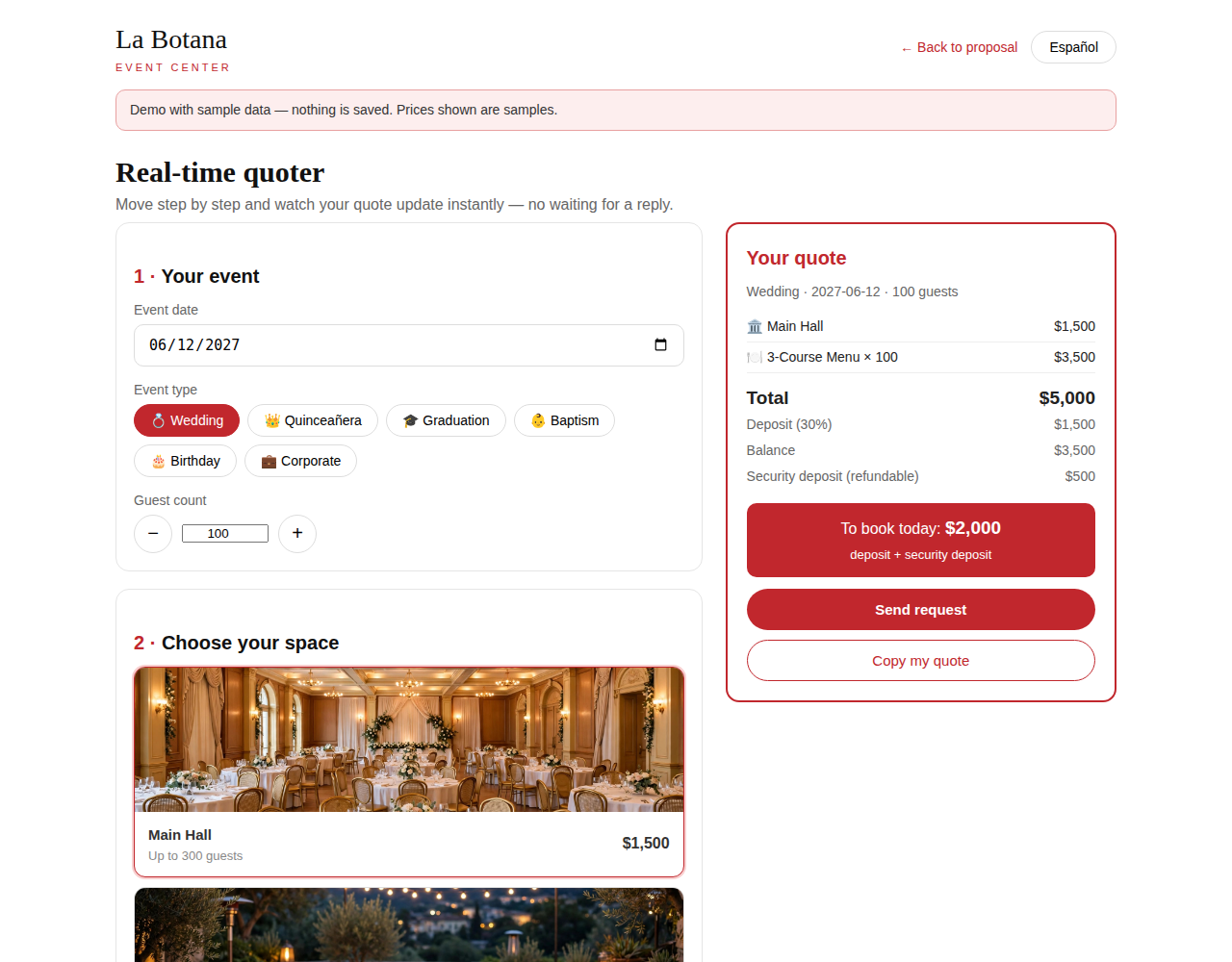The image size is (1232, 962).
Task: Choose the Birthday event type
Action: coord(185,461)
